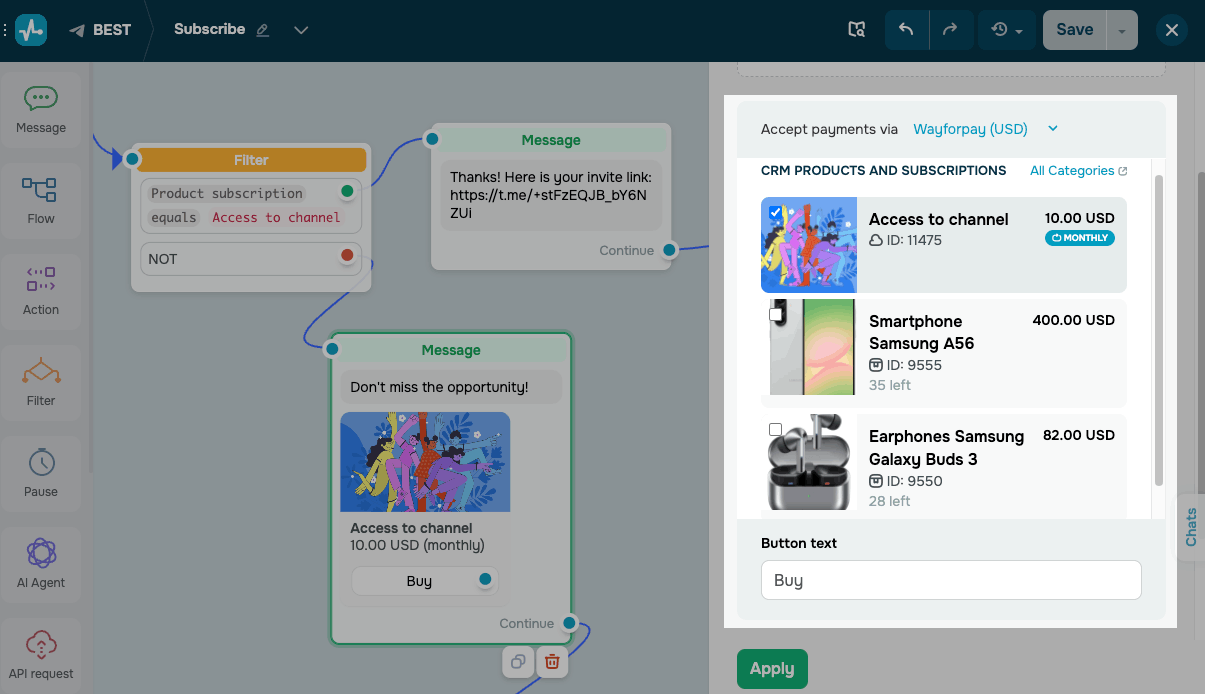Viewport: 1205px width, 694px height.
Task: Open the Save options arrow
Action: point(1122,30)
